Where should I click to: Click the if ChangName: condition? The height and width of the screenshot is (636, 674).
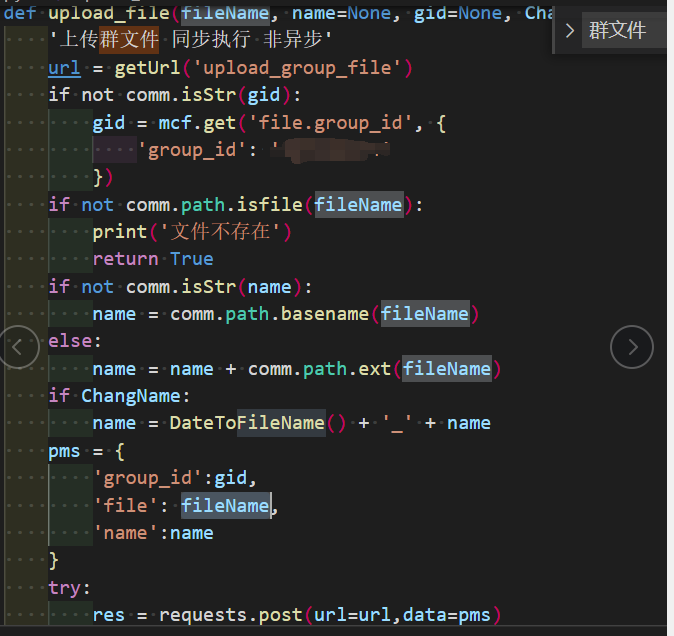coord(119,396)
